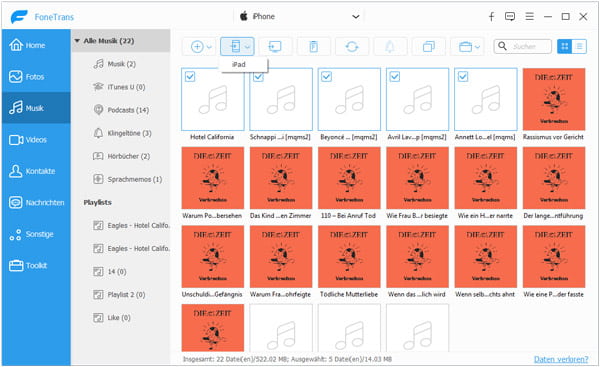The width and height of the screenshot is (600, 367).
Task: Open Videos section in sidebar
Action: click(36, 140)
